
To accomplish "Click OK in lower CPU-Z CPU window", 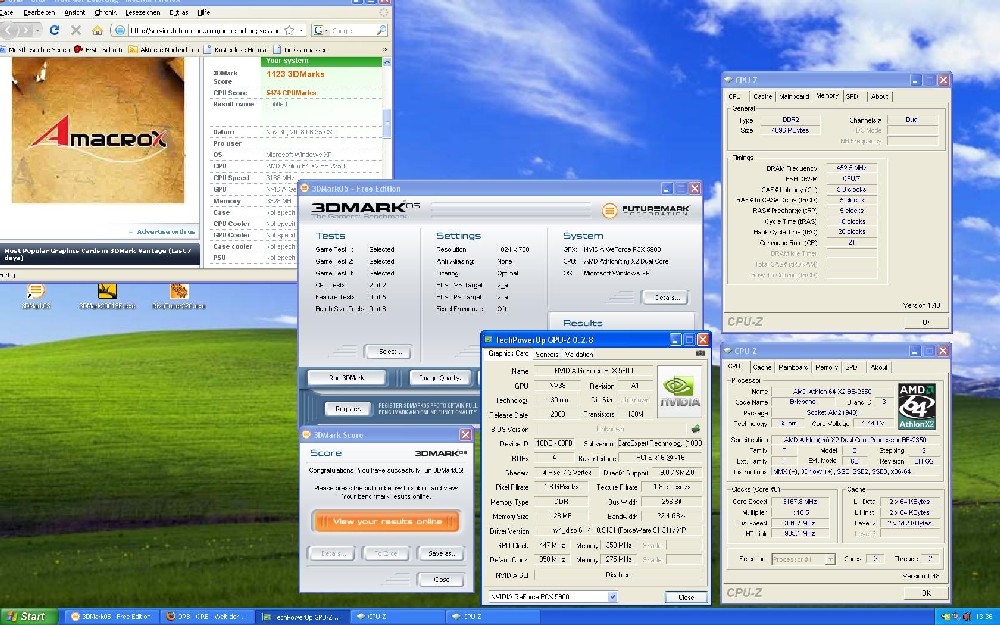I will pyautogui.click(x=926, y=592).
